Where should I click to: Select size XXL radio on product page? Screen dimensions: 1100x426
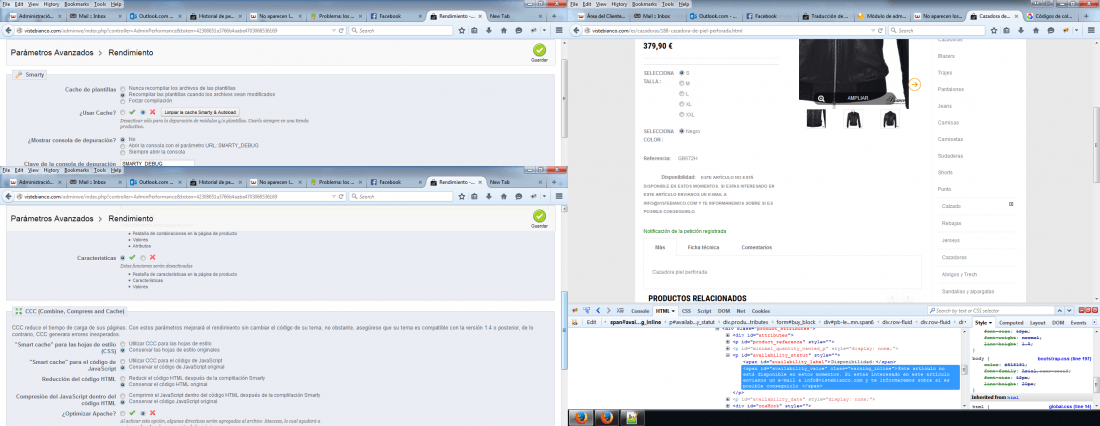coord(682,114)
